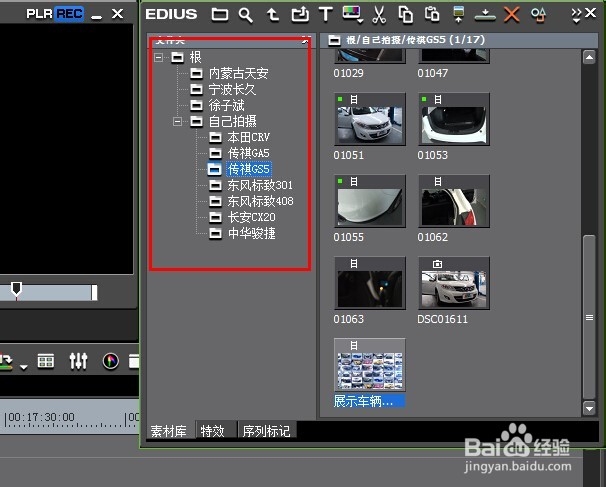Click the bin scrollbar thumb
Screen dimensions: 606x487
tap(589, 317)
